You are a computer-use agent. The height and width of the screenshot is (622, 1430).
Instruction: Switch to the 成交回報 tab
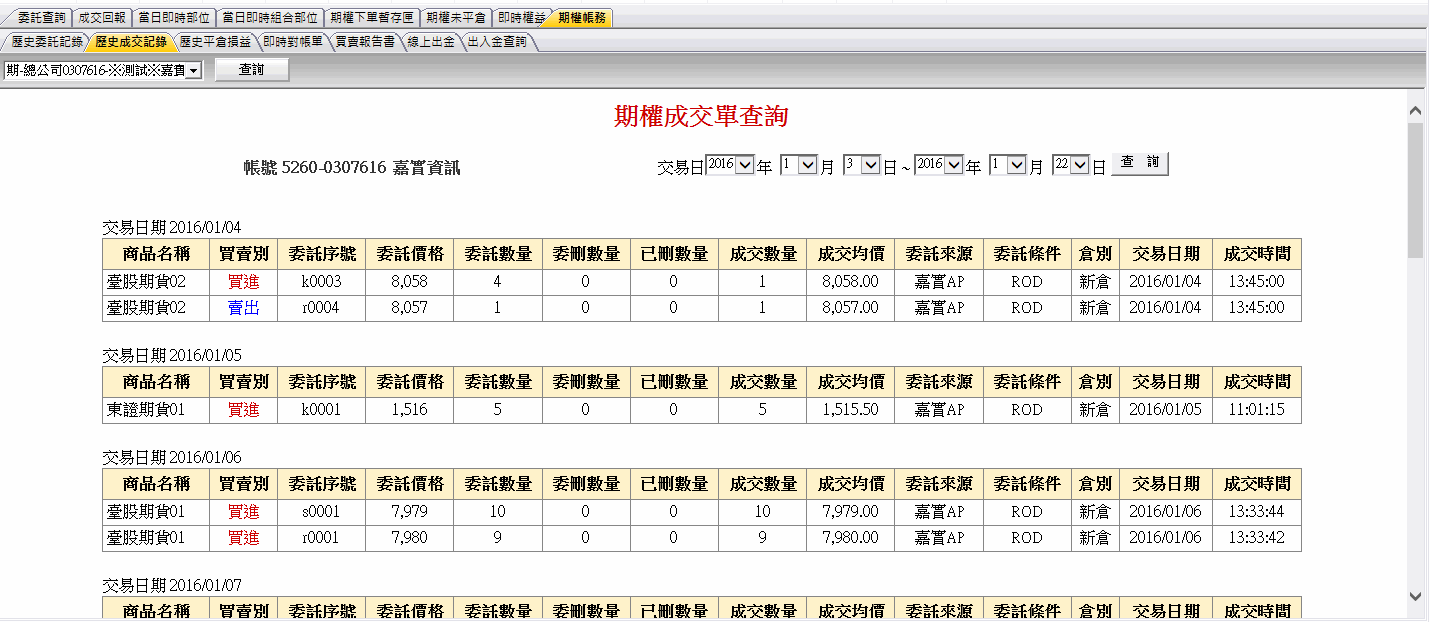pos(102,18)
